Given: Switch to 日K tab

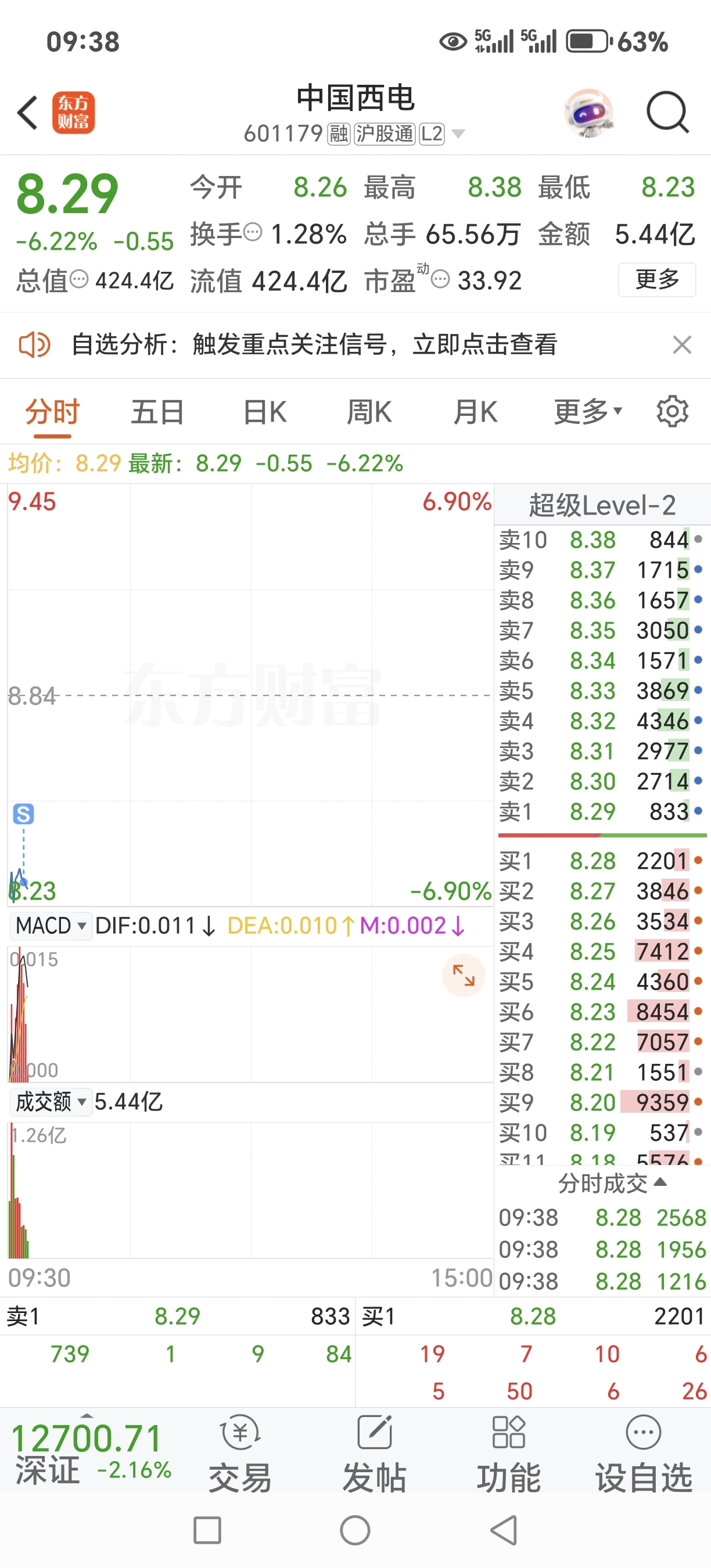Looking at the screenshot, I should pyautogui.click(x=265, y=412).
